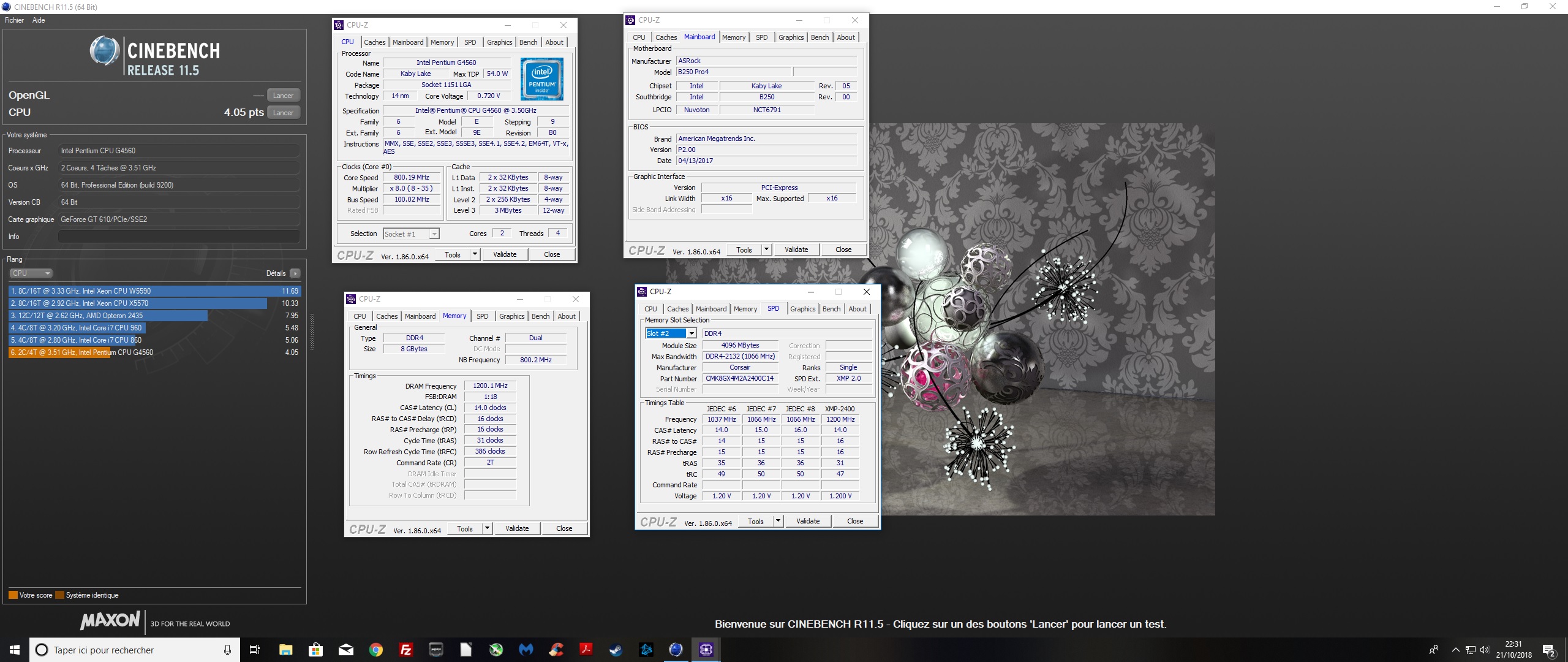
Task: Open the green arrow app in taskbar
Action: click(496, 650)
